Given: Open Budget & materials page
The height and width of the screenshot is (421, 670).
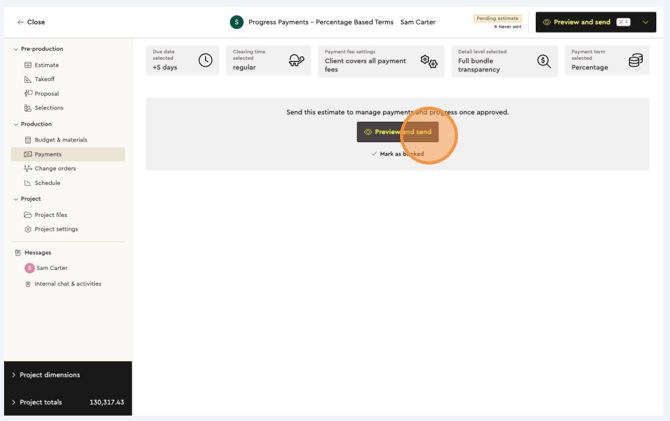Looking at the screenshot, I should coord(60,140).
